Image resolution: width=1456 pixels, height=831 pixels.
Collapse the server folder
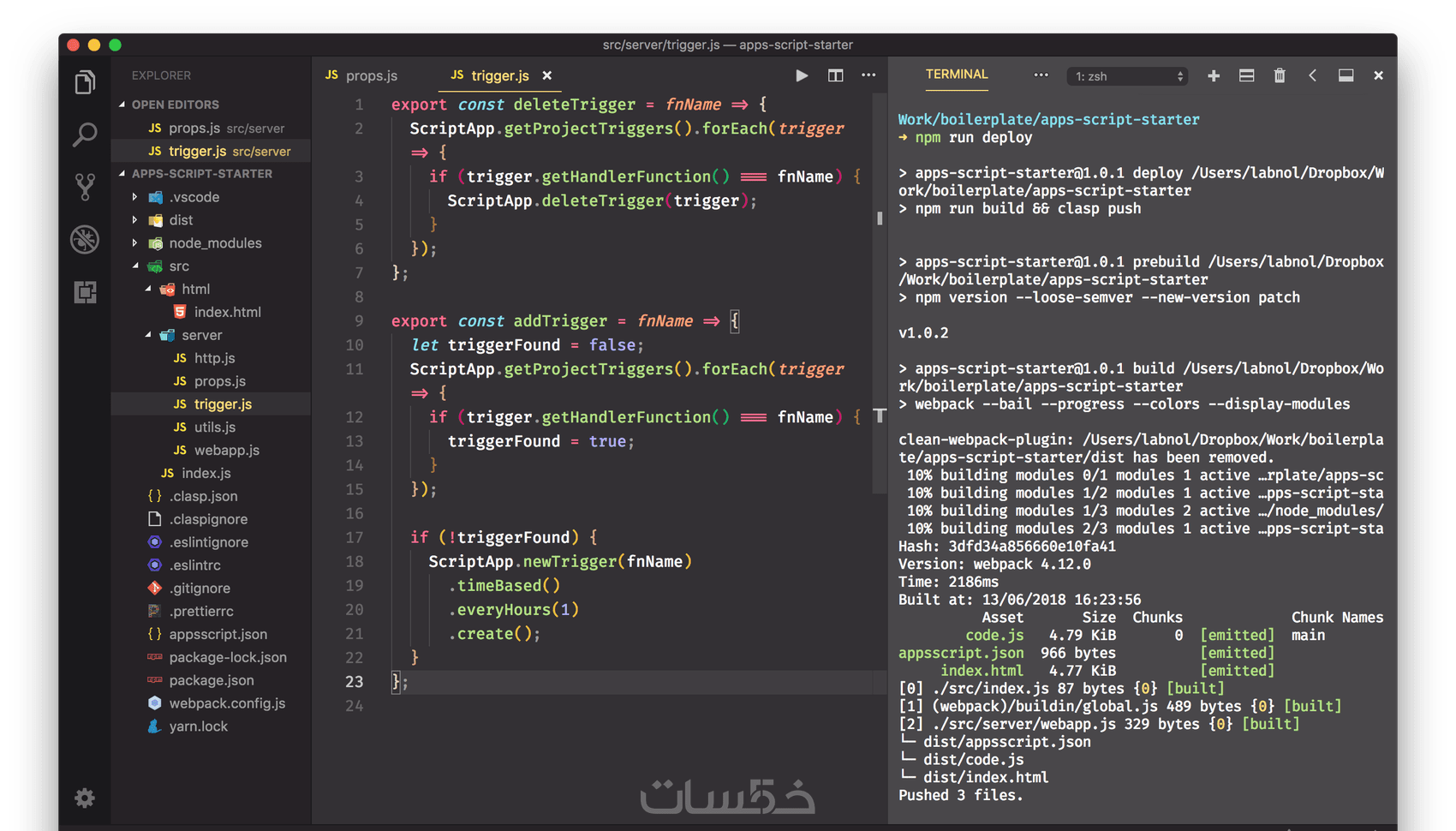click(x=201, y=335)
